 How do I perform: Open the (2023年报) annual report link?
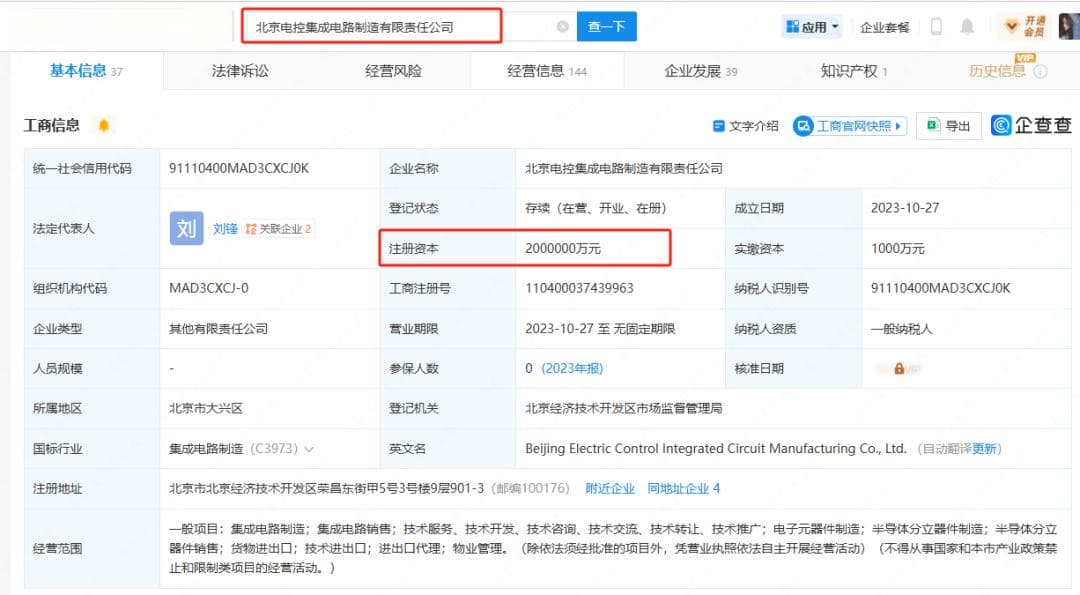[572, 368]
